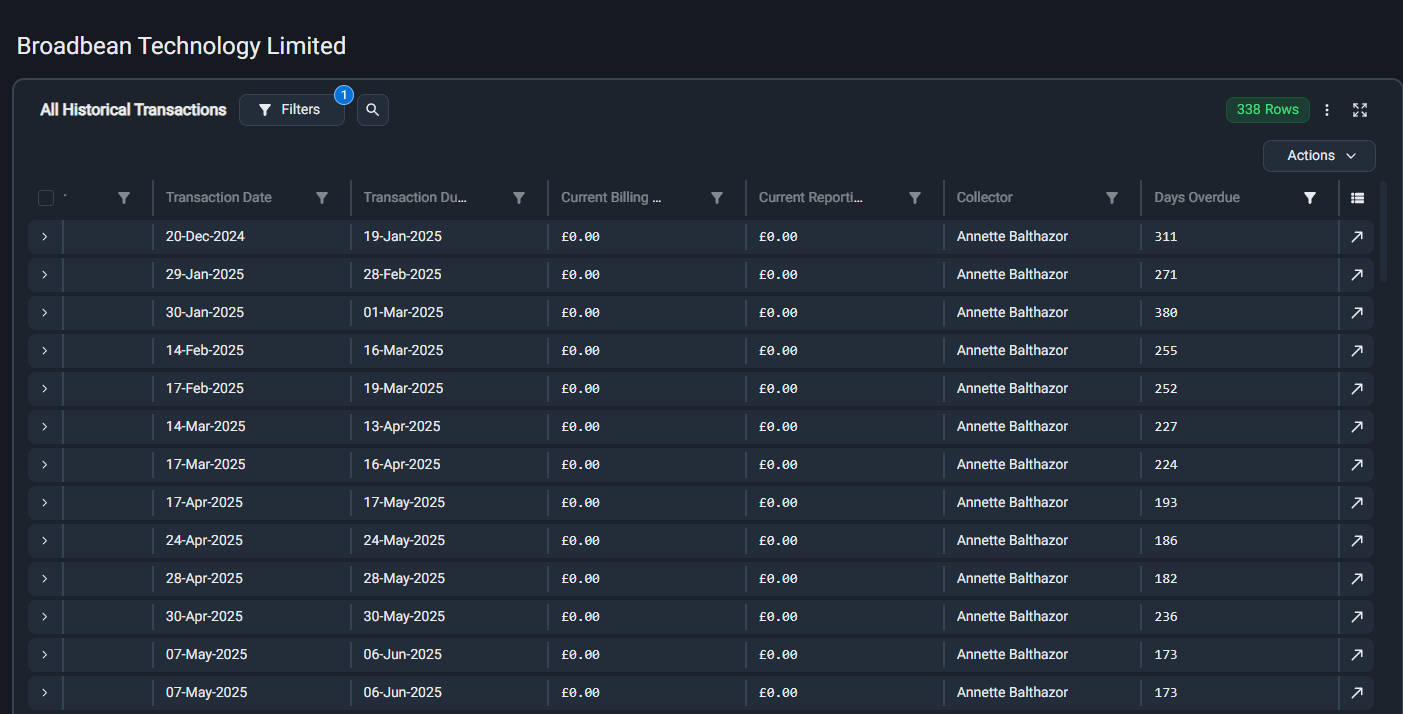Image resolution: width=1403 pixels, height=714 pixels.
Task: Expand the 14-Feb-2025 row
Action: point(44,351)
